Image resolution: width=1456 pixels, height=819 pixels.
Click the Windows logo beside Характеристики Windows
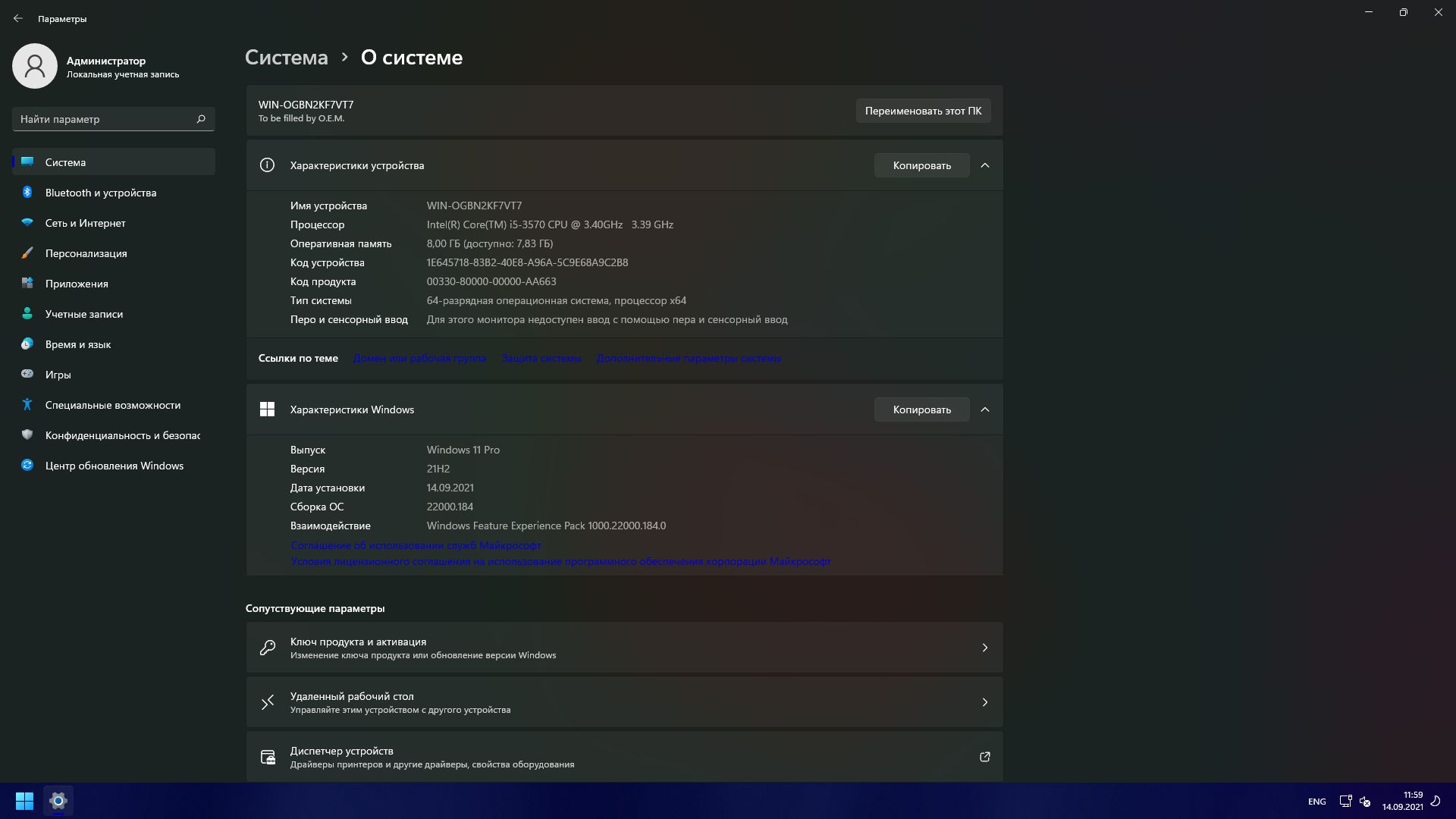(267, 409)
